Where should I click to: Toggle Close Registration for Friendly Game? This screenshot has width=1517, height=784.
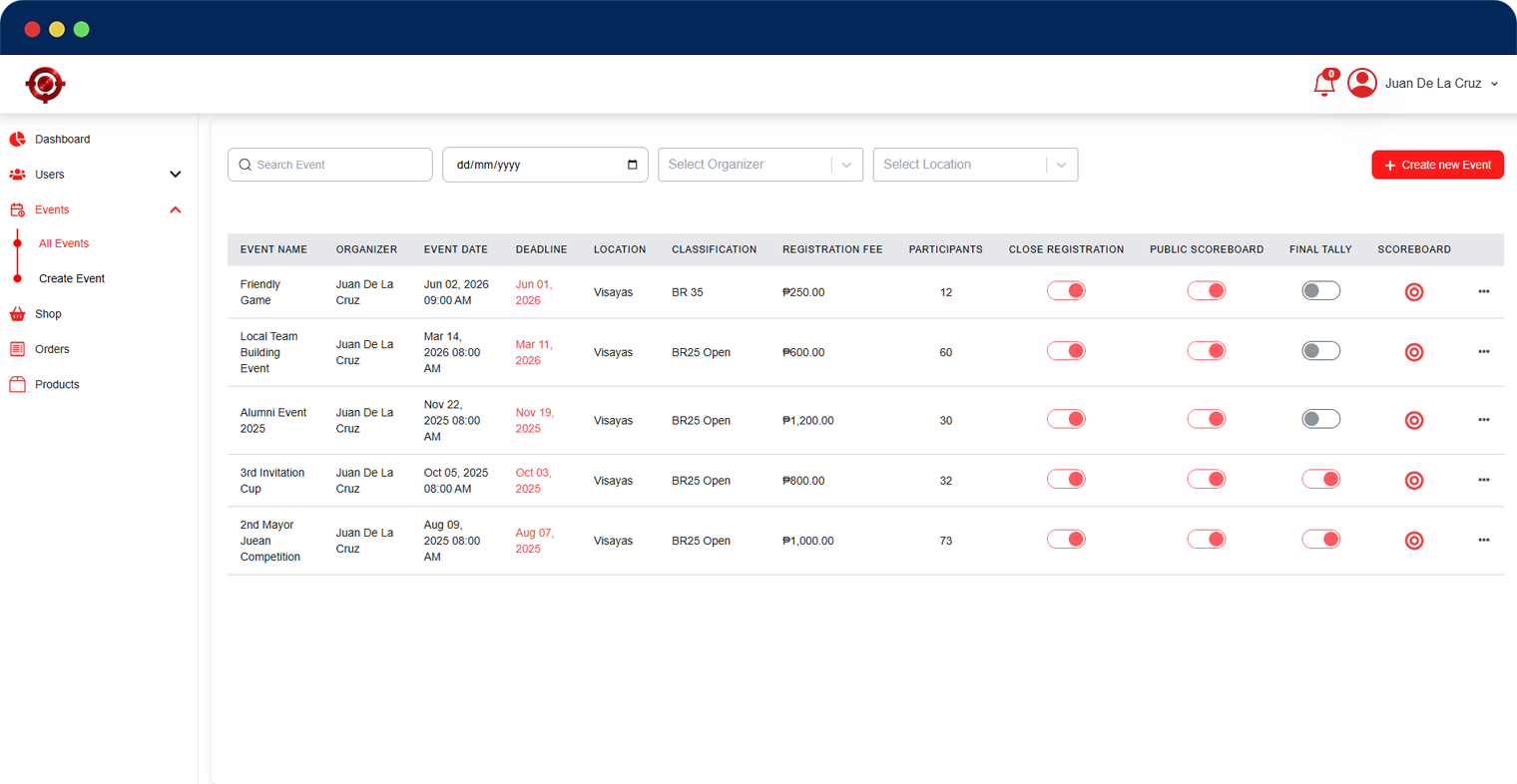click(x=1066, y=291)
